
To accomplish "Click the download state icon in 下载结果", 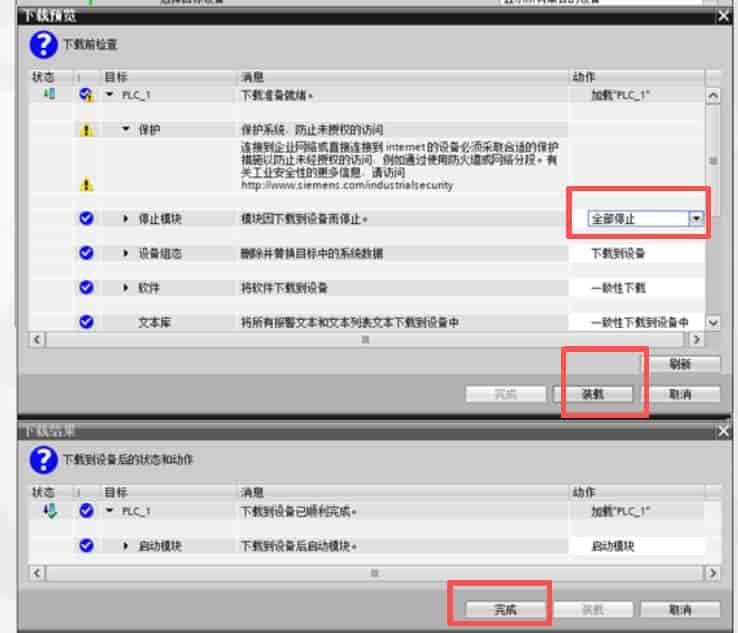I will [49, 511].
